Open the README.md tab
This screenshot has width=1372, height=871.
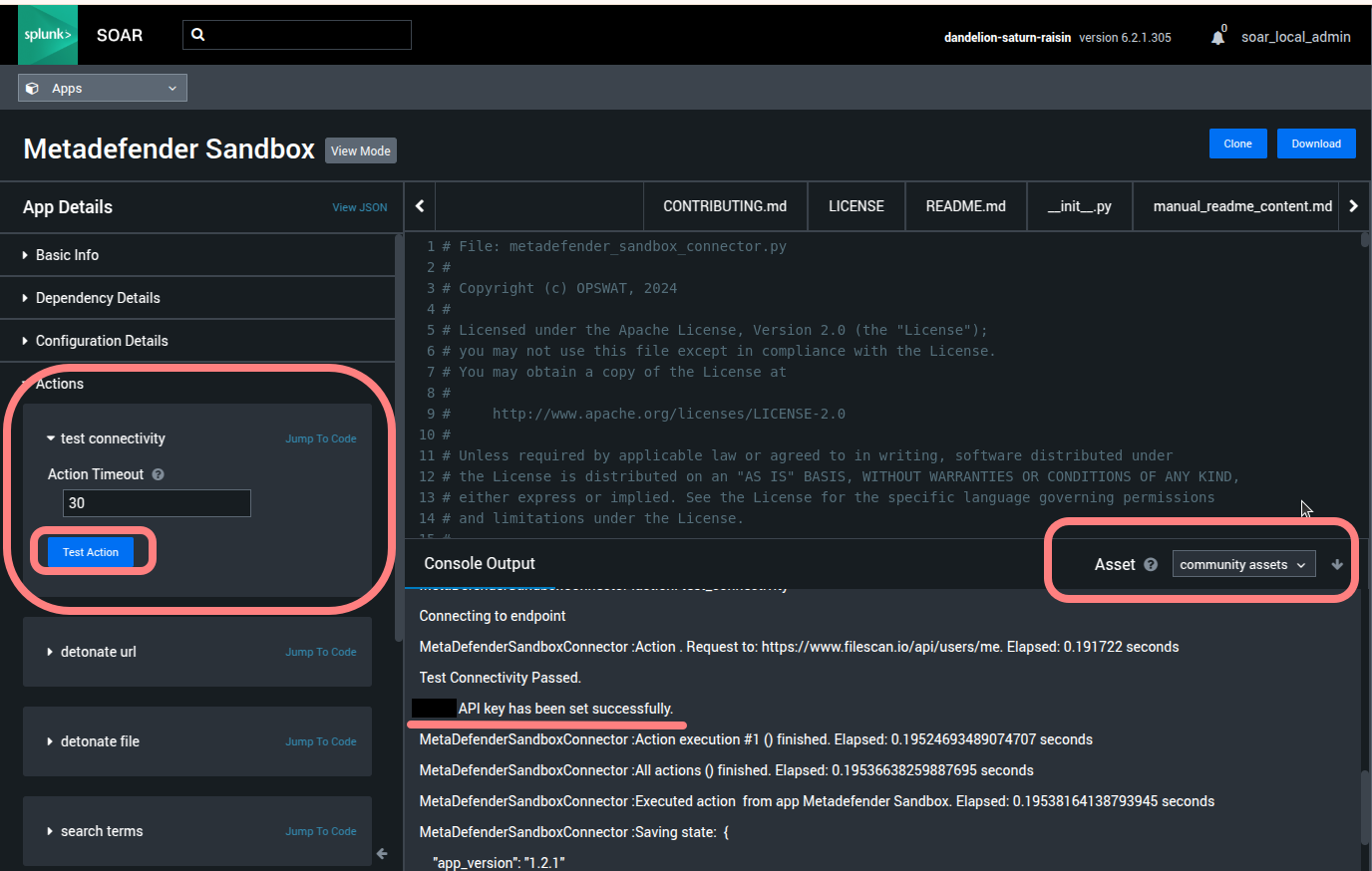tap(966, 206)
